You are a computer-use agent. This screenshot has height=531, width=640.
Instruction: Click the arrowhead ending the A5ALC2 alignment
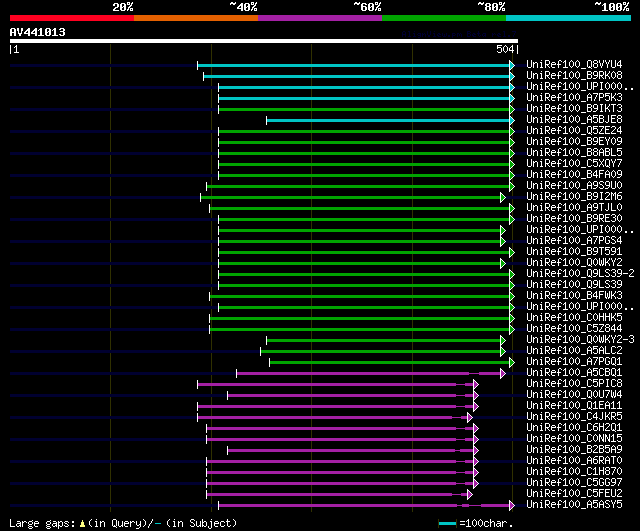point(503,351)
